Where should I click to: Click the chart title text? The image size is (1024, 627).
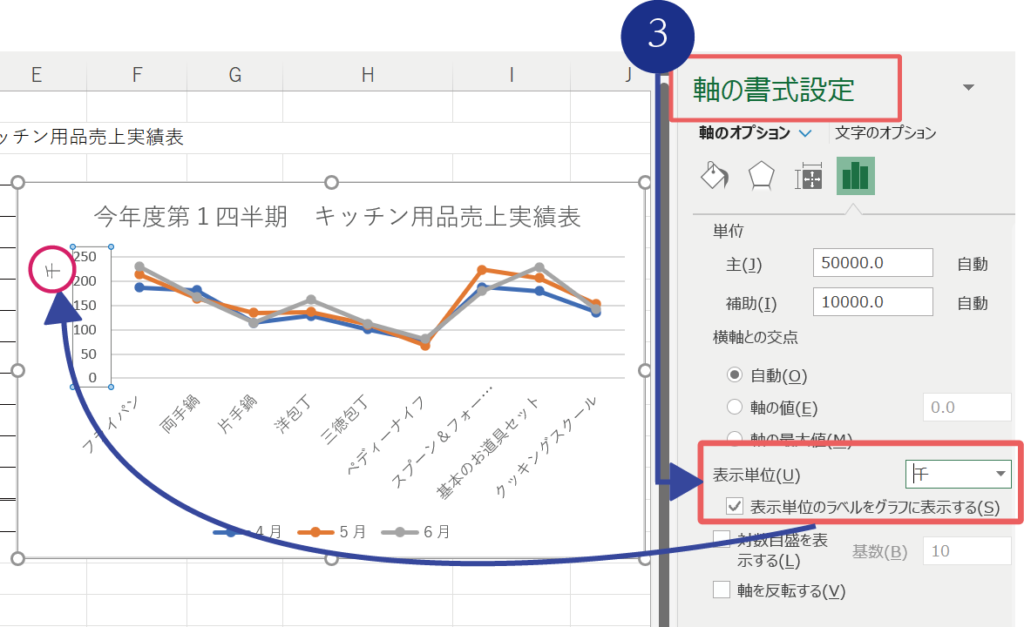(337, 217)
